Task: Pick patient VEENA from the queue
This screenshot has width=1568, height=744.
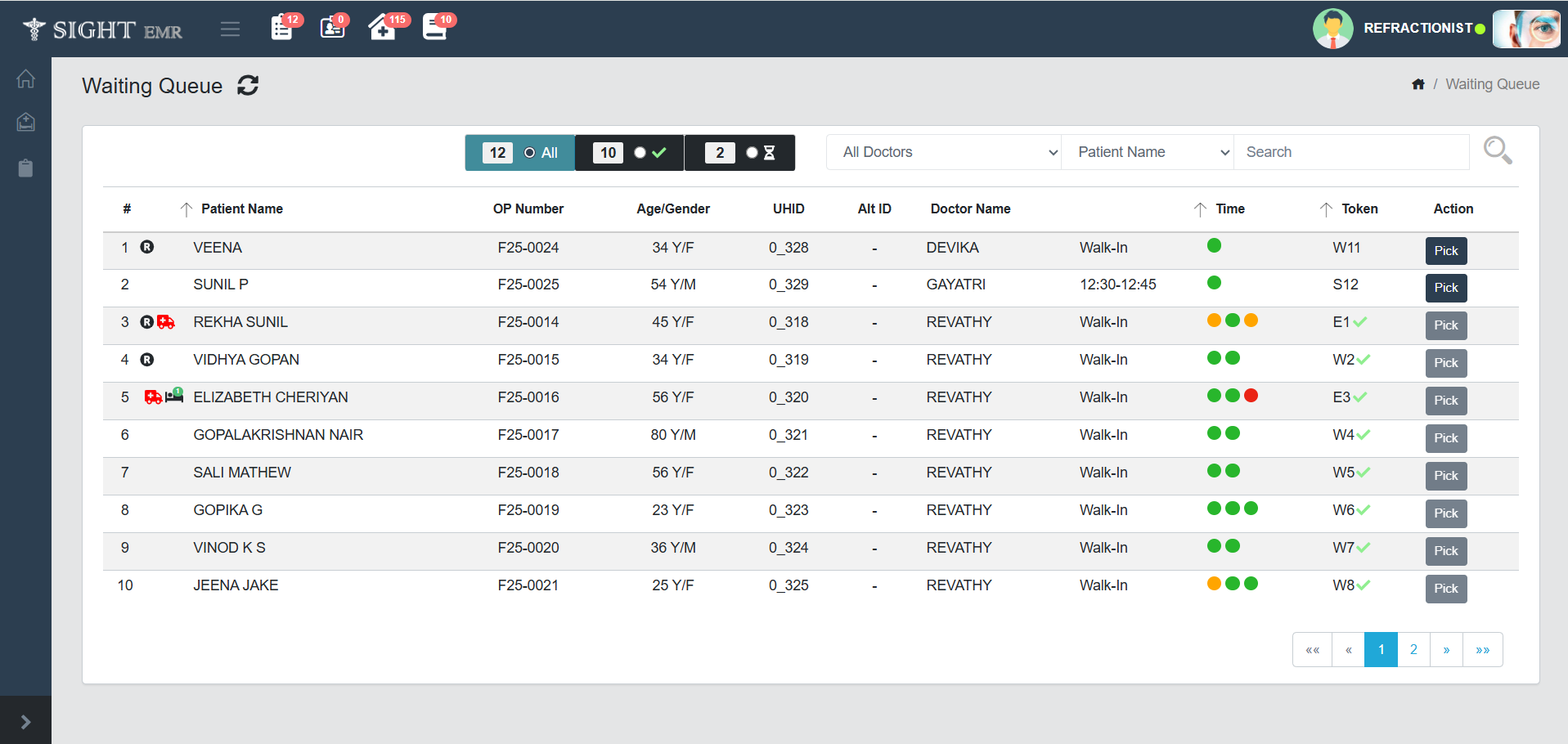Action: coord(1445,251)
